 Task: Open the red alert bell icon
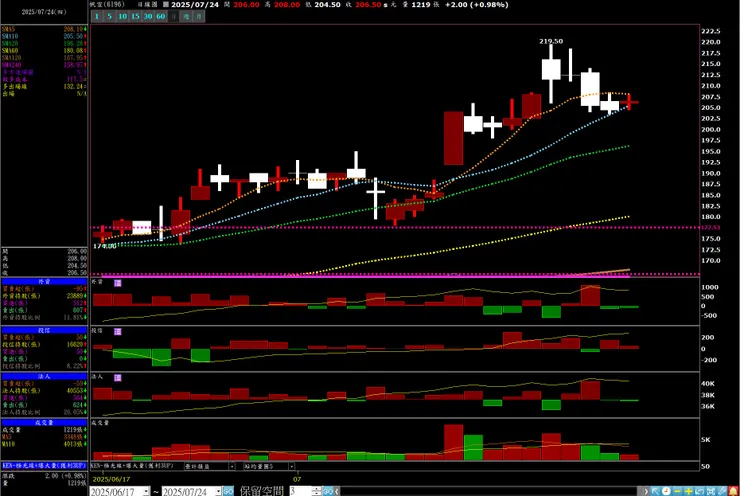(x=734, y=491)
